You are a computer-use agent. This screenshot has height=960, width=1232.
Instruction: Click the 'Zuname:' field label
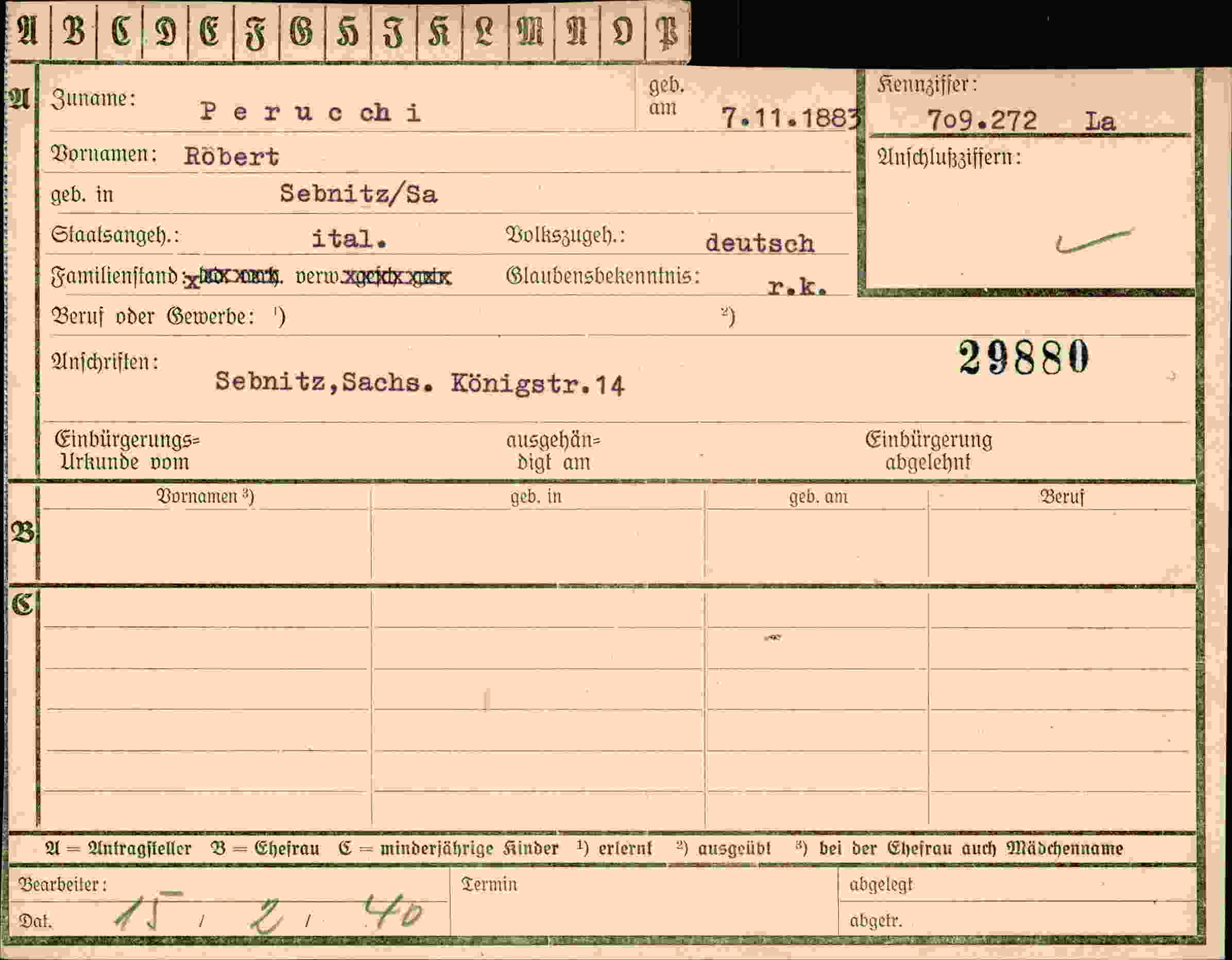tap(93, 99)
